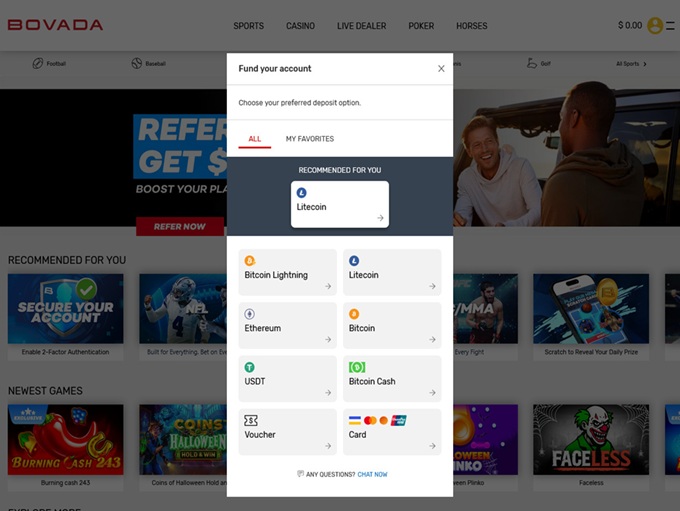Click the Refer Now button
680x511 pixels.
coord(179,227)
